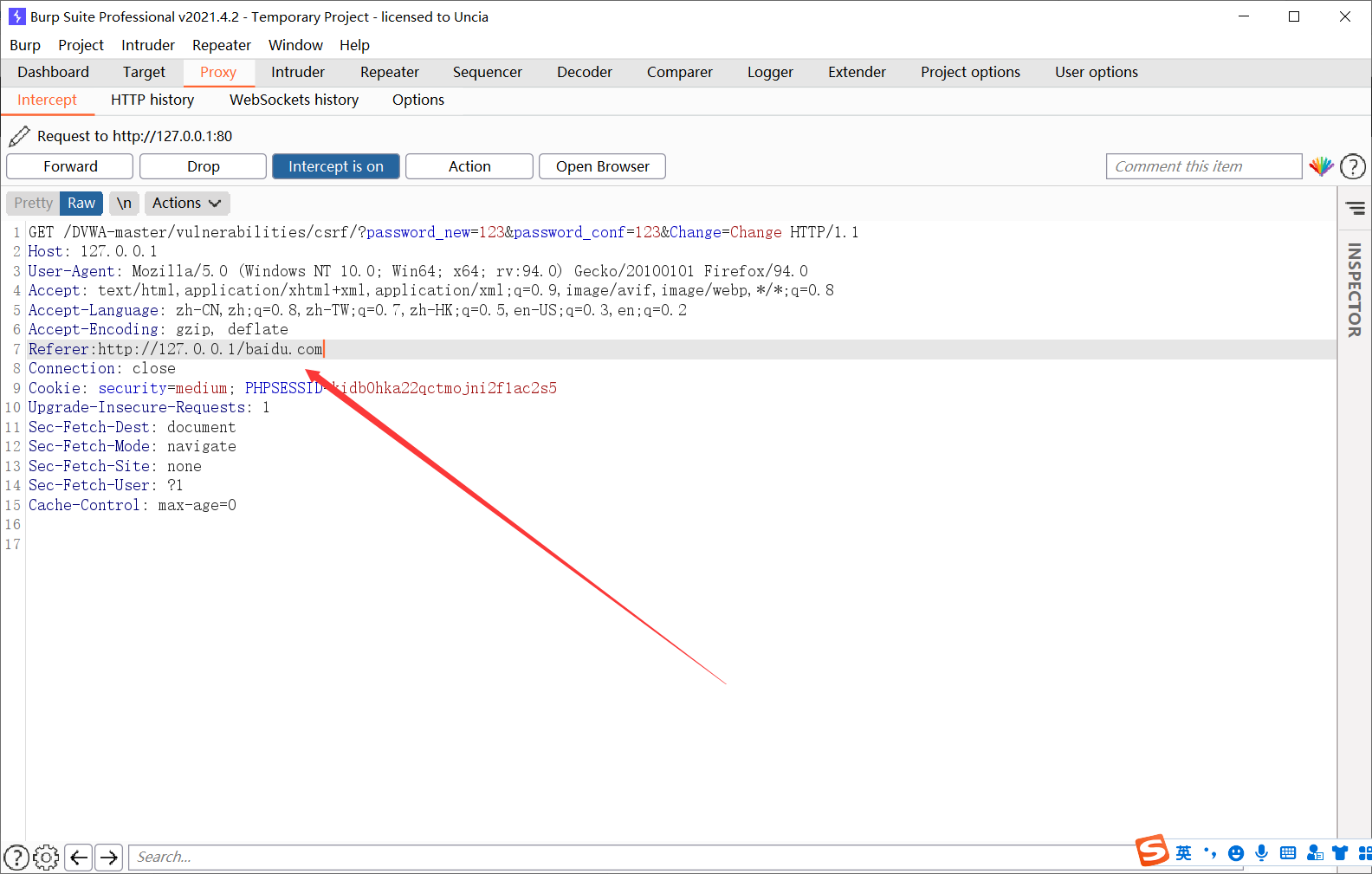Open the proxy Options sub-tab
Screen dimensions: 1372x874
418,100
